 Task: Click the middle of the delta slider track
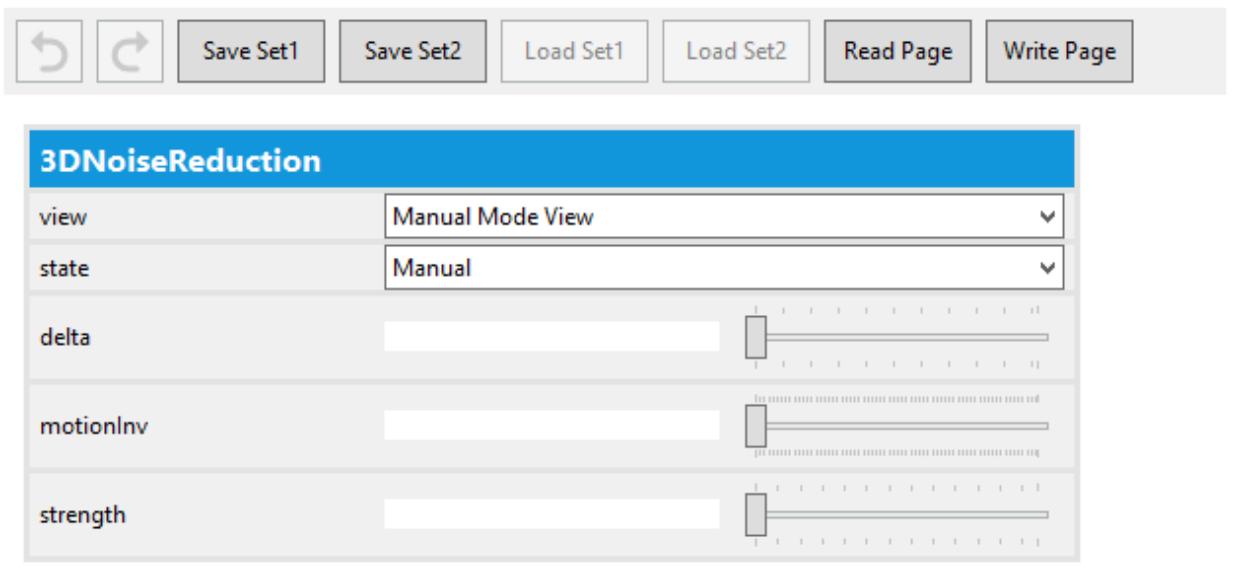pyautogui.click(x=898, y=337)
